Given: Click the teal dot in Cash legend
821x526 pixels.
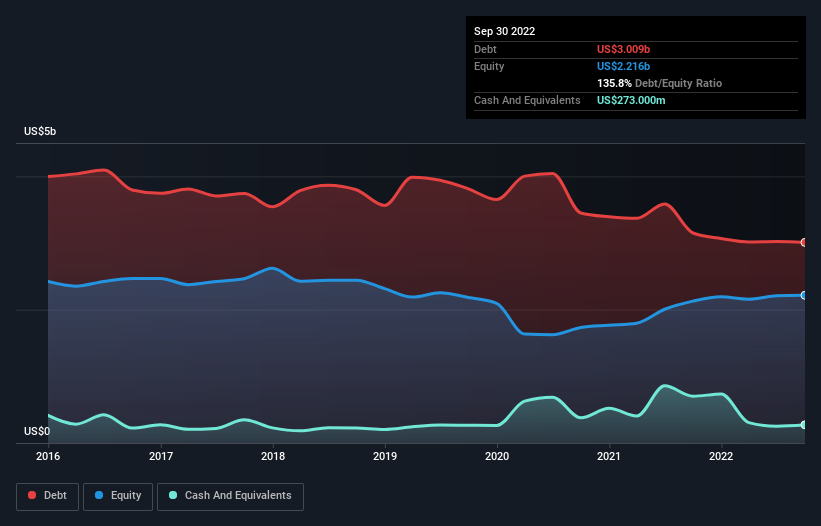Looking at the screenshot, I should pyautogui.click(x=173, y=495).
